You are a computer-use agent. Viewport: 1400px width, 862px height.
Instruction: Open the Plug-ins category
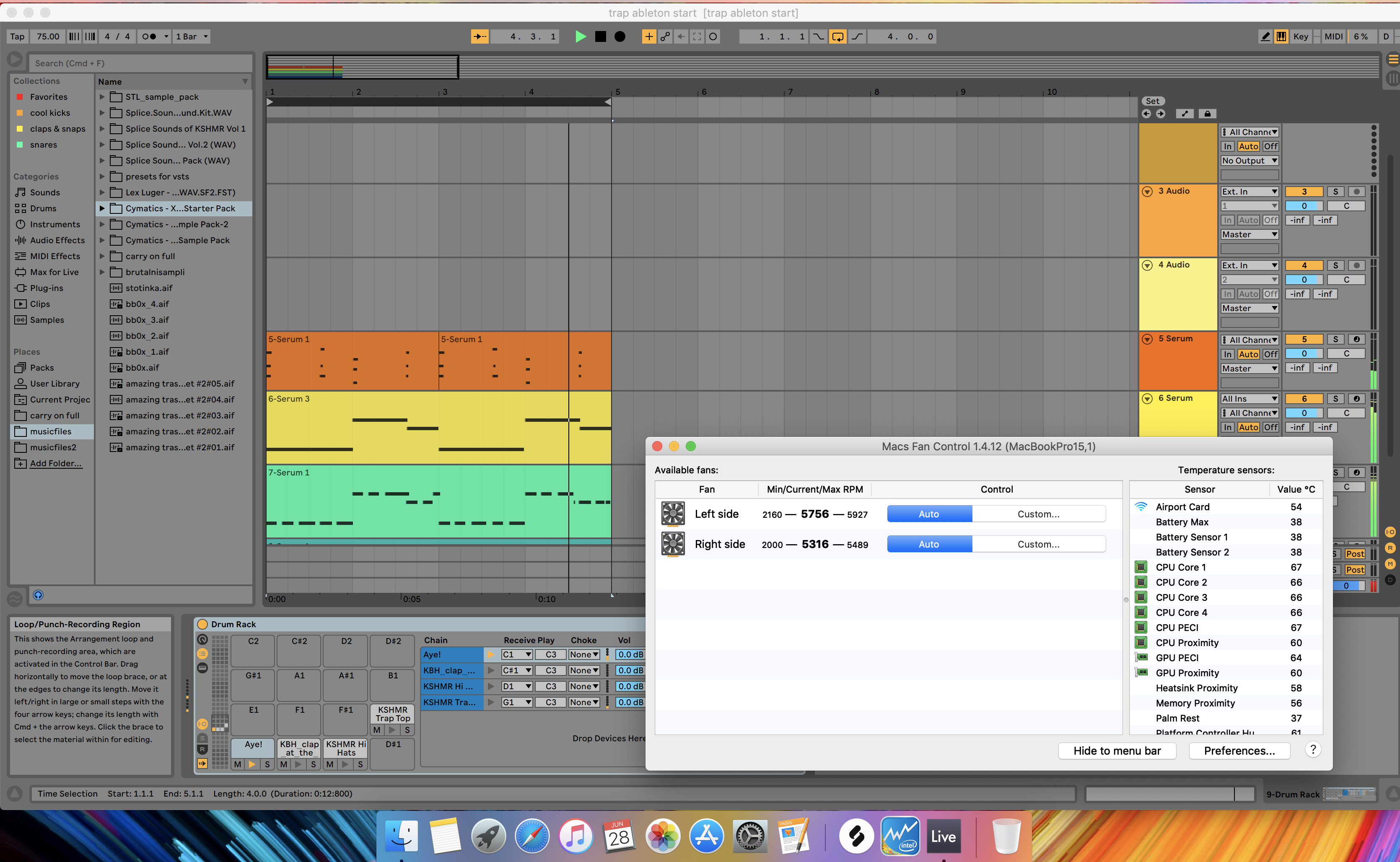(x=46, y=288)
